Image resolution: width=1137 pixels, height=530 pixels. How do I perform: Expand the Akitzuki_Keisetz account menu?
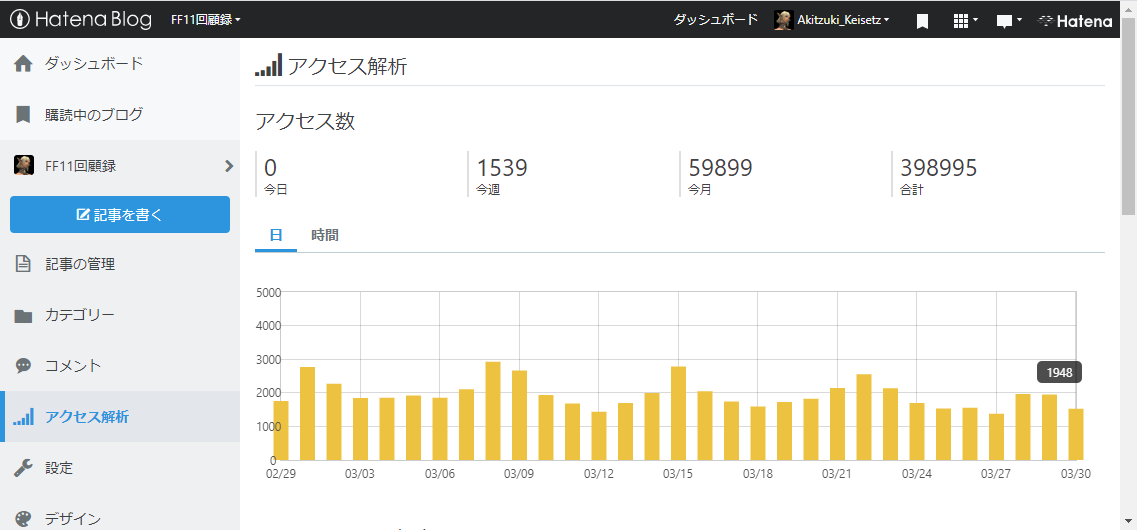[843, 20]
